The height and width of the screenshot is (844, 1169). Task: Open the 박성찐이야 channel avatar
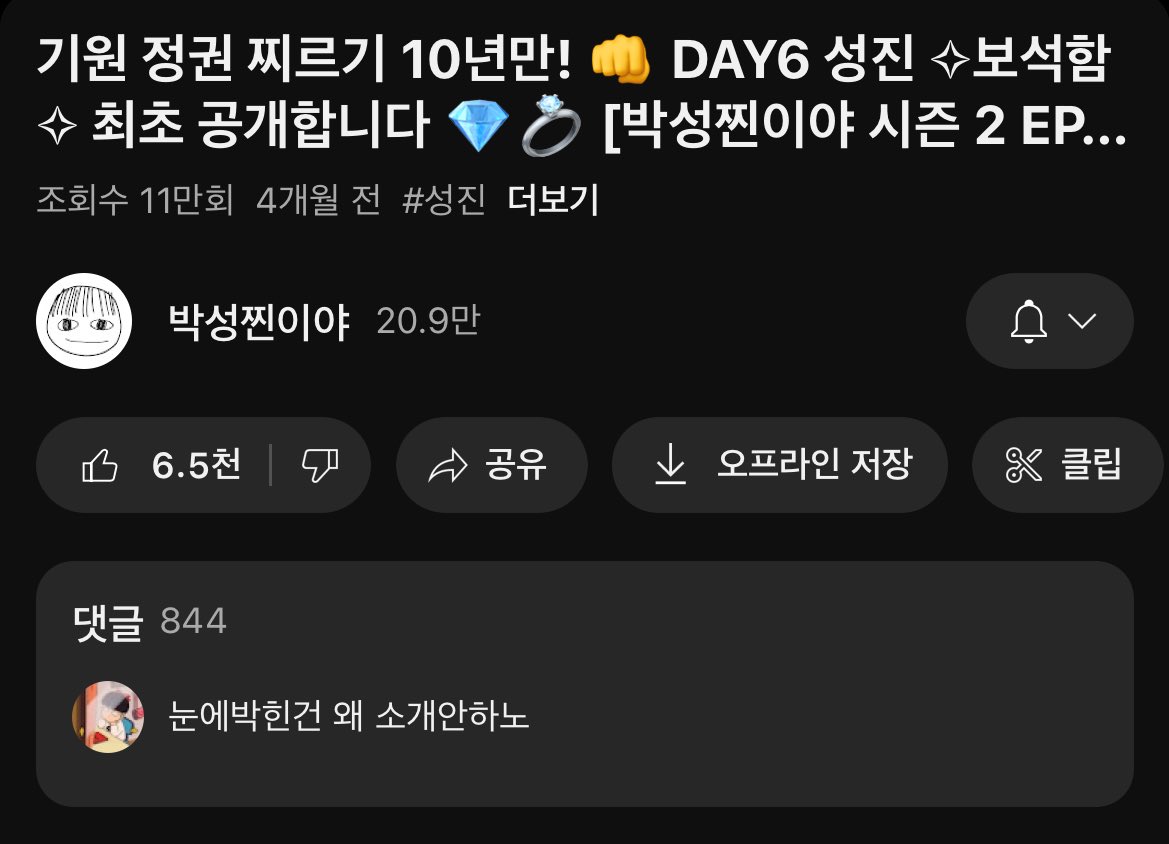84,321
